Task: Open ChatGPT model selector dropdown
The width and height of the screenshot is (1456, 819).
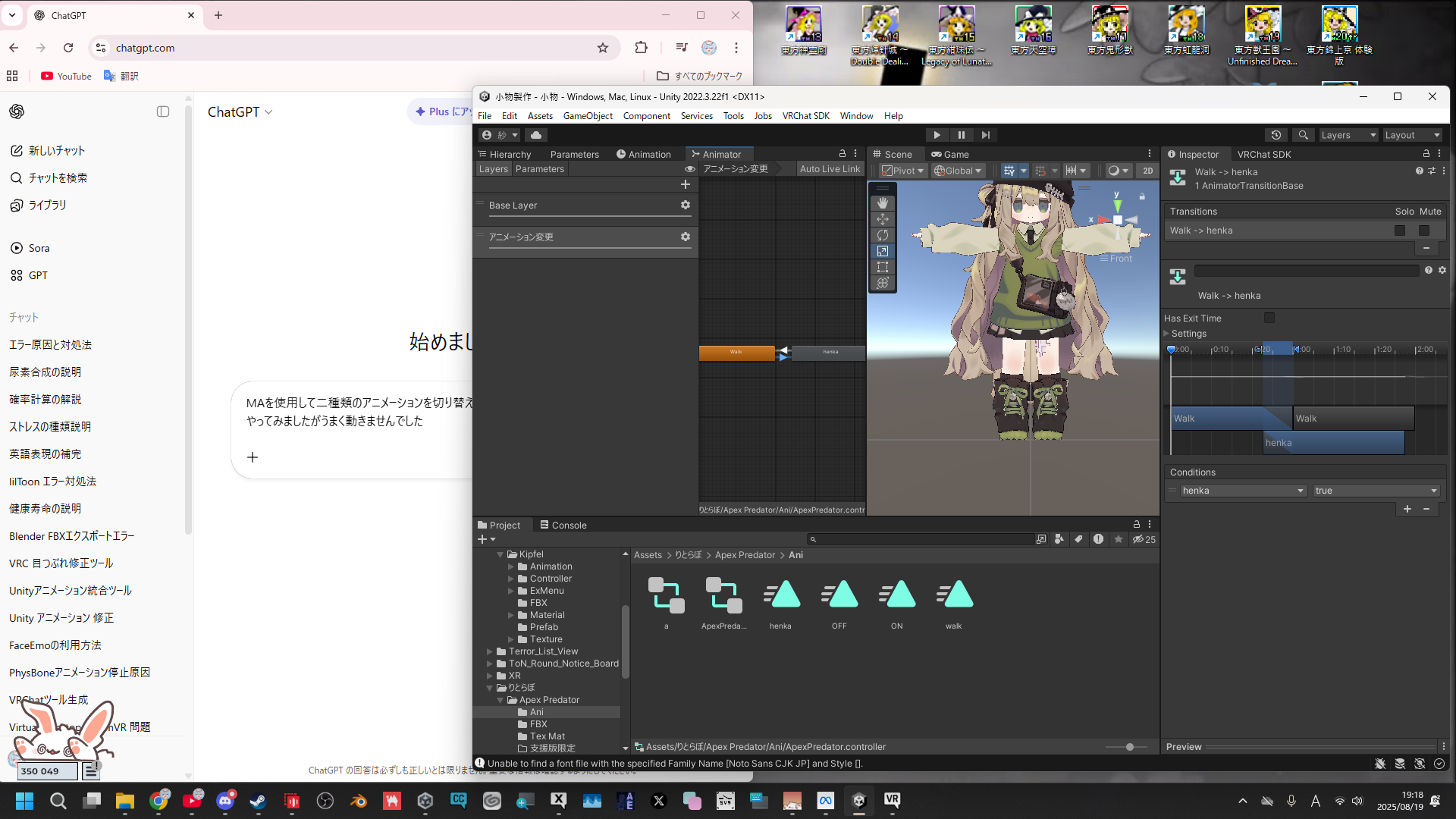Action: pos(240,111)
